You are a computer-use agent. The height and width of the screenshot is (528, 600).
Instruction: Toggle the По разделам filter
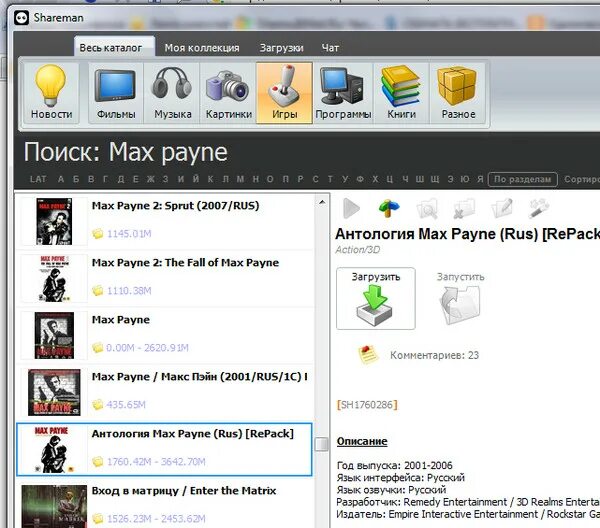pos(522,179)
